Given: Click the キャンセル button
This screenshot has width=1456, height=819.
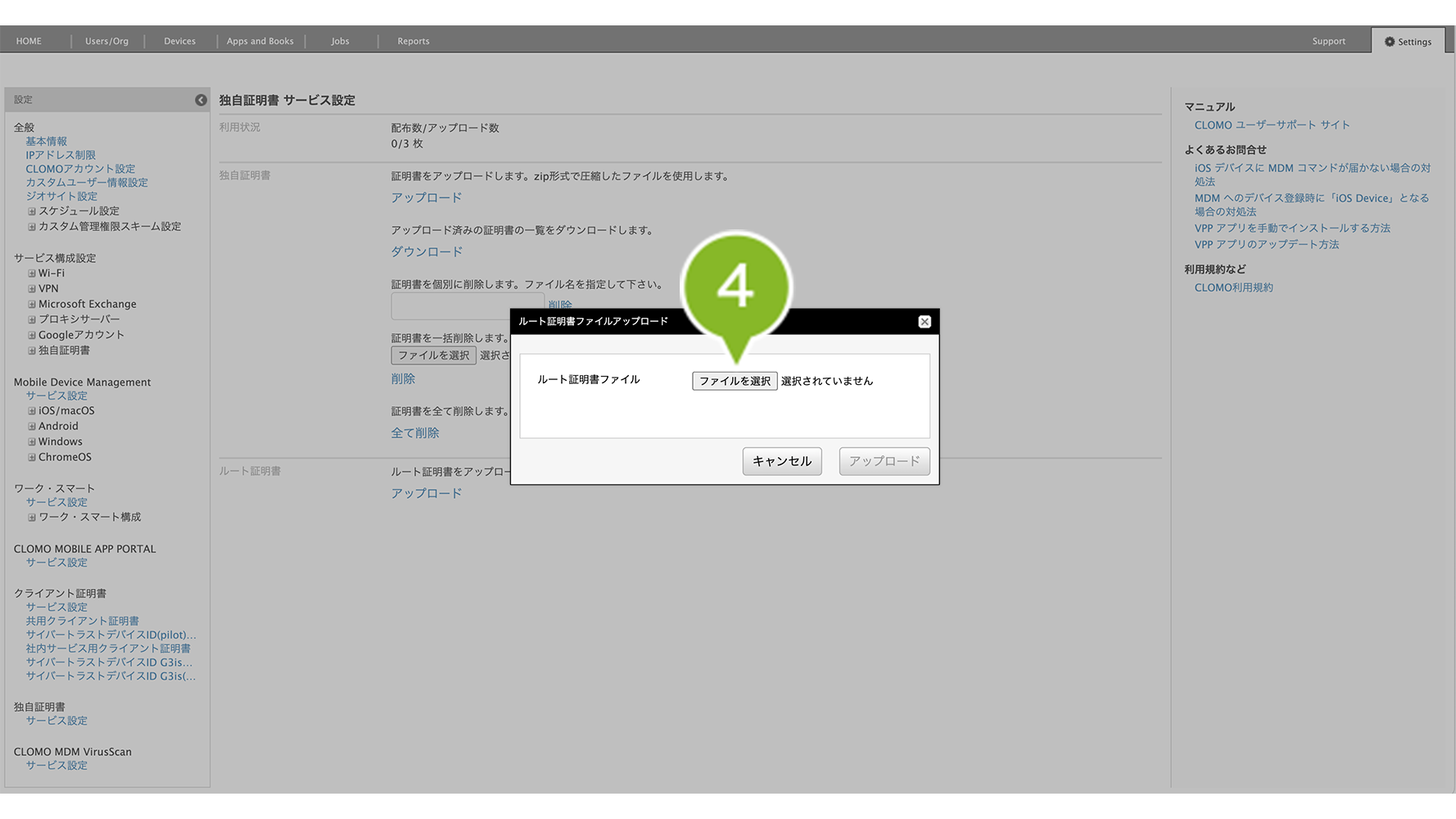Looking at the screenshot, I should click(x=781, y=461).
